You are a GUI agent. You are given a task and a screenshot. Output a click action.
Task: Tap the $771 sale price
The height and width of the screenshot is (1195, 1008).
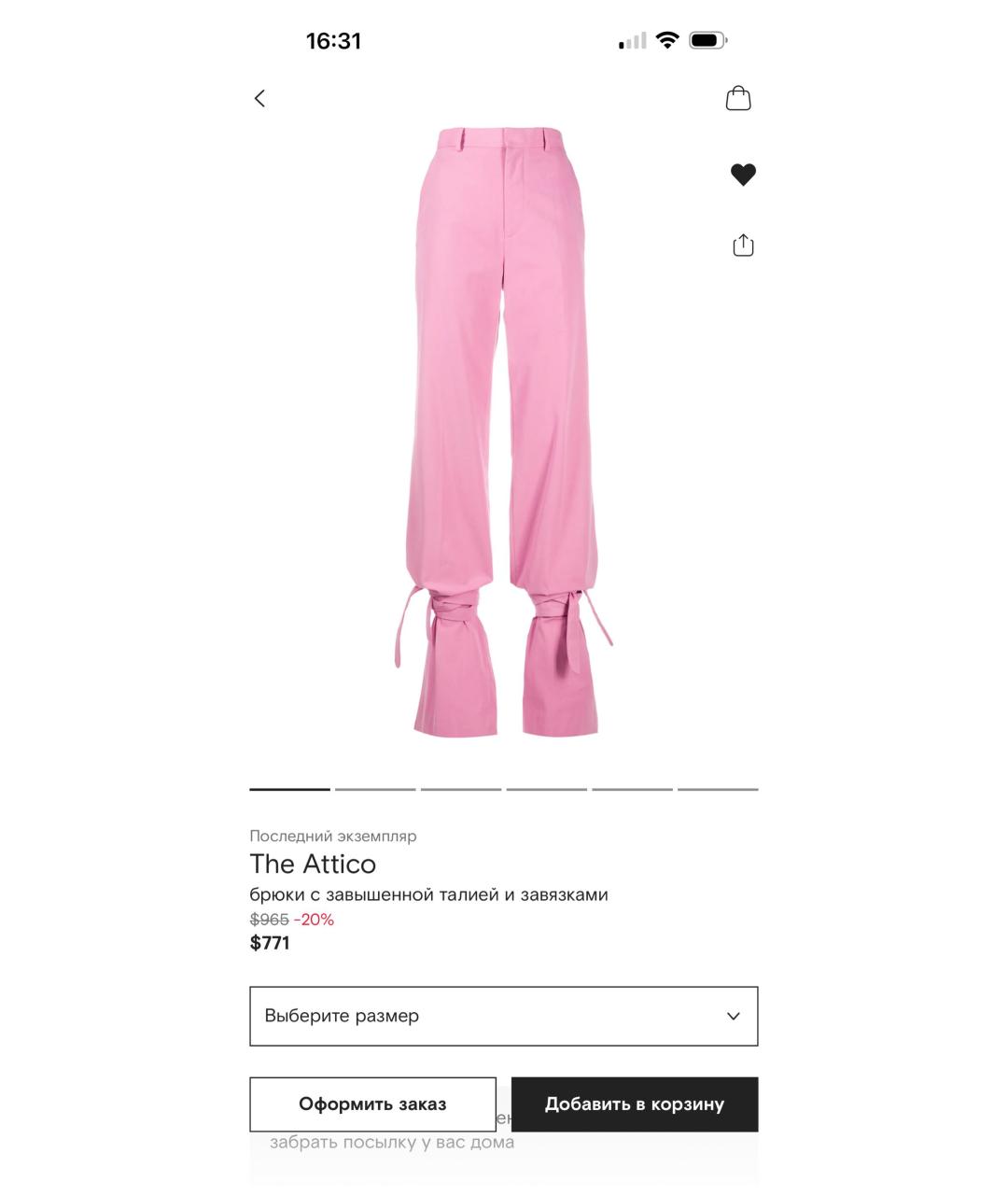tap(270, 943)
